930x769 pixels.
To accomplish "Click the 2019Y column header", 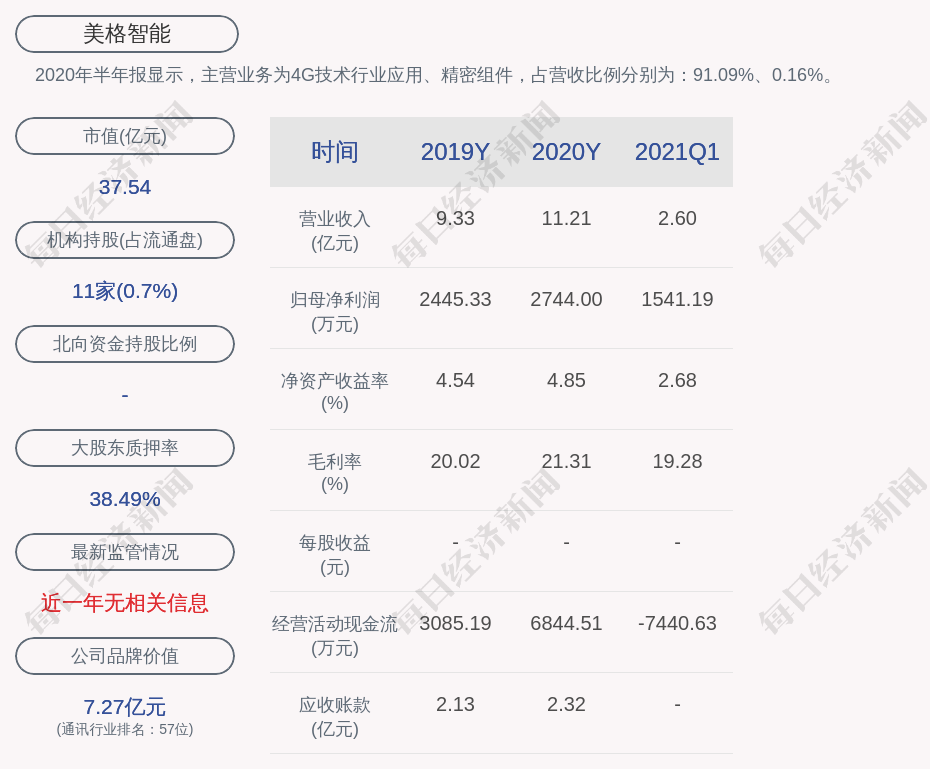I will pos(456,152).
